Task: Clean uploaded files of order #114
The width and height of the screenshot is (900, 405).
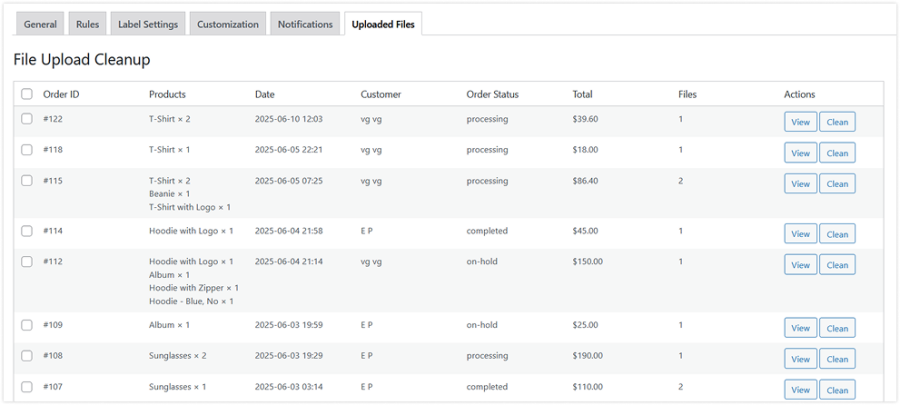Action: 837,234
